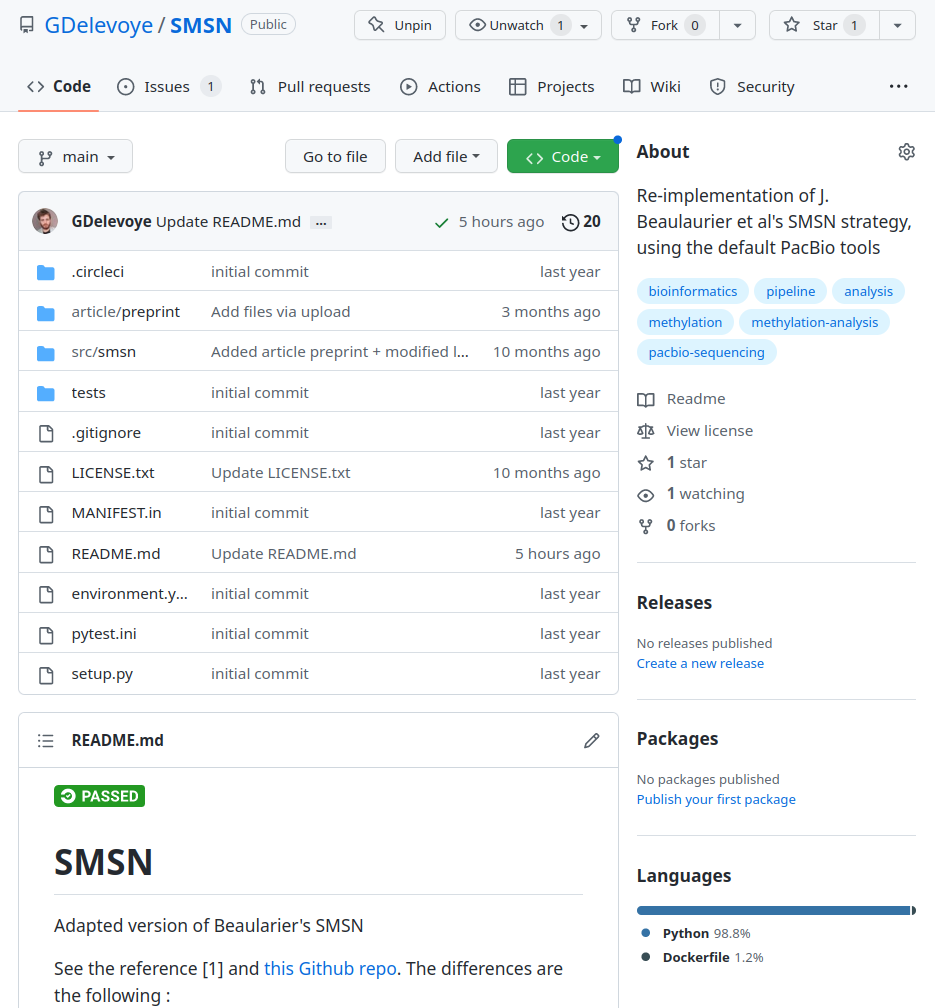Viewport: 935px width, 1008px height.
Task: Click the star icon beside 1 star
Action: click(x=646, y=463)
